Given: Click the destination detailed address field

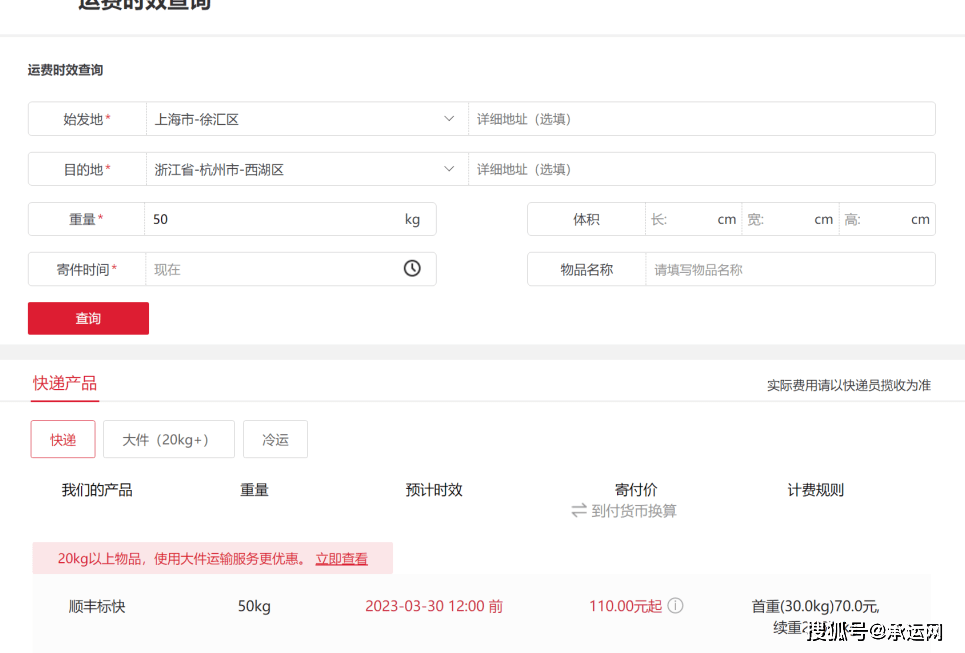Looking at the screenshot, I should (700, 169).
